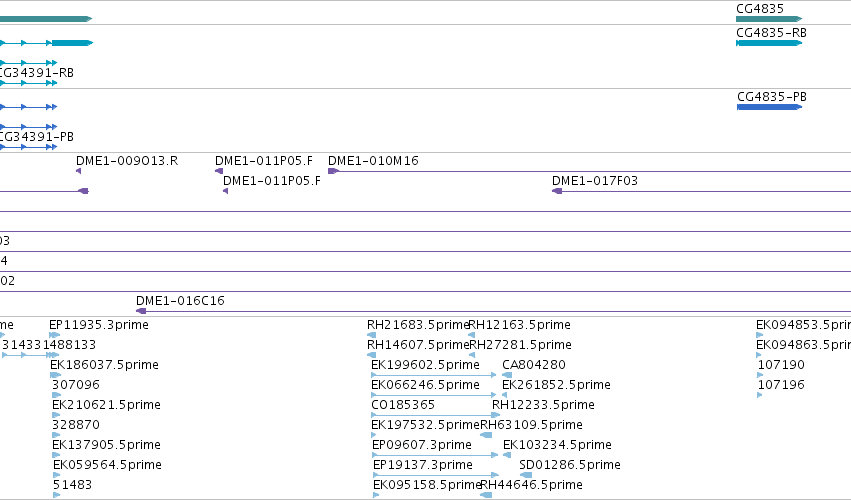The height and width of the screenshot is (500, 851).
Task: Click the EK210621.5prime label
Action: 106,405
